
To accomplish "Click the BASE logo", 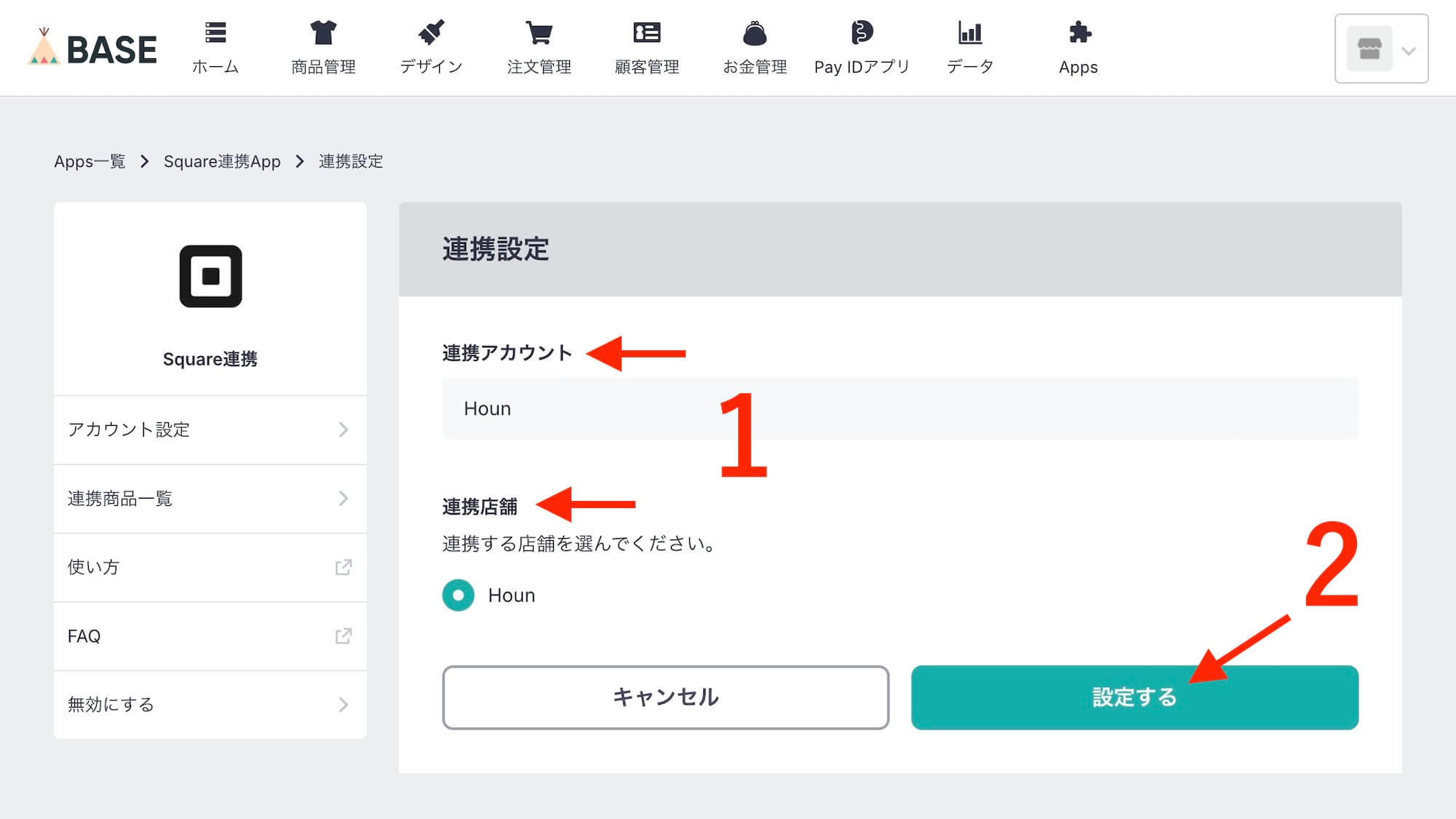I will pos(92,48).
